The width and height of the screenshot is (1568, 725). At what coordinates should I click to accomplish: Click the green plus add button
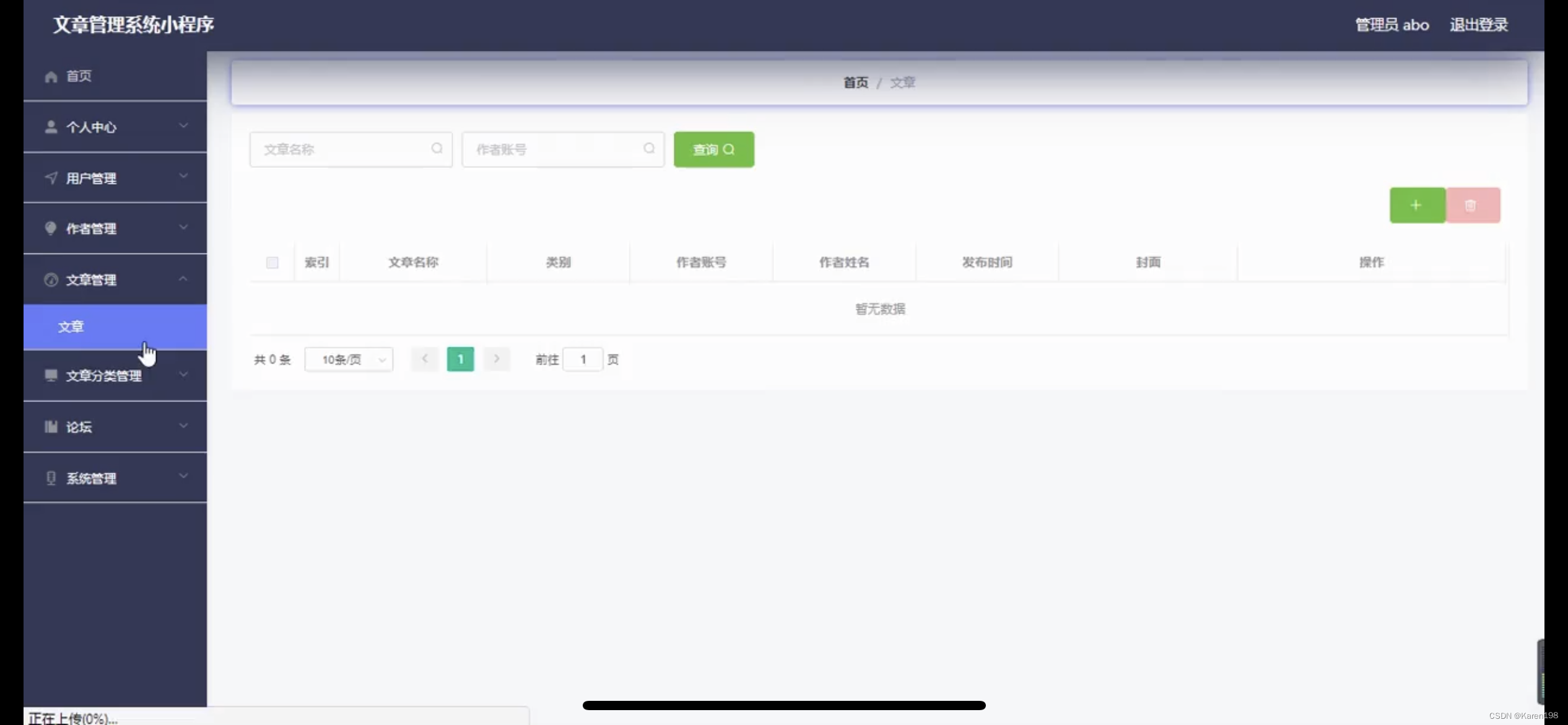pyautogui.click(x=1416, y=205)
